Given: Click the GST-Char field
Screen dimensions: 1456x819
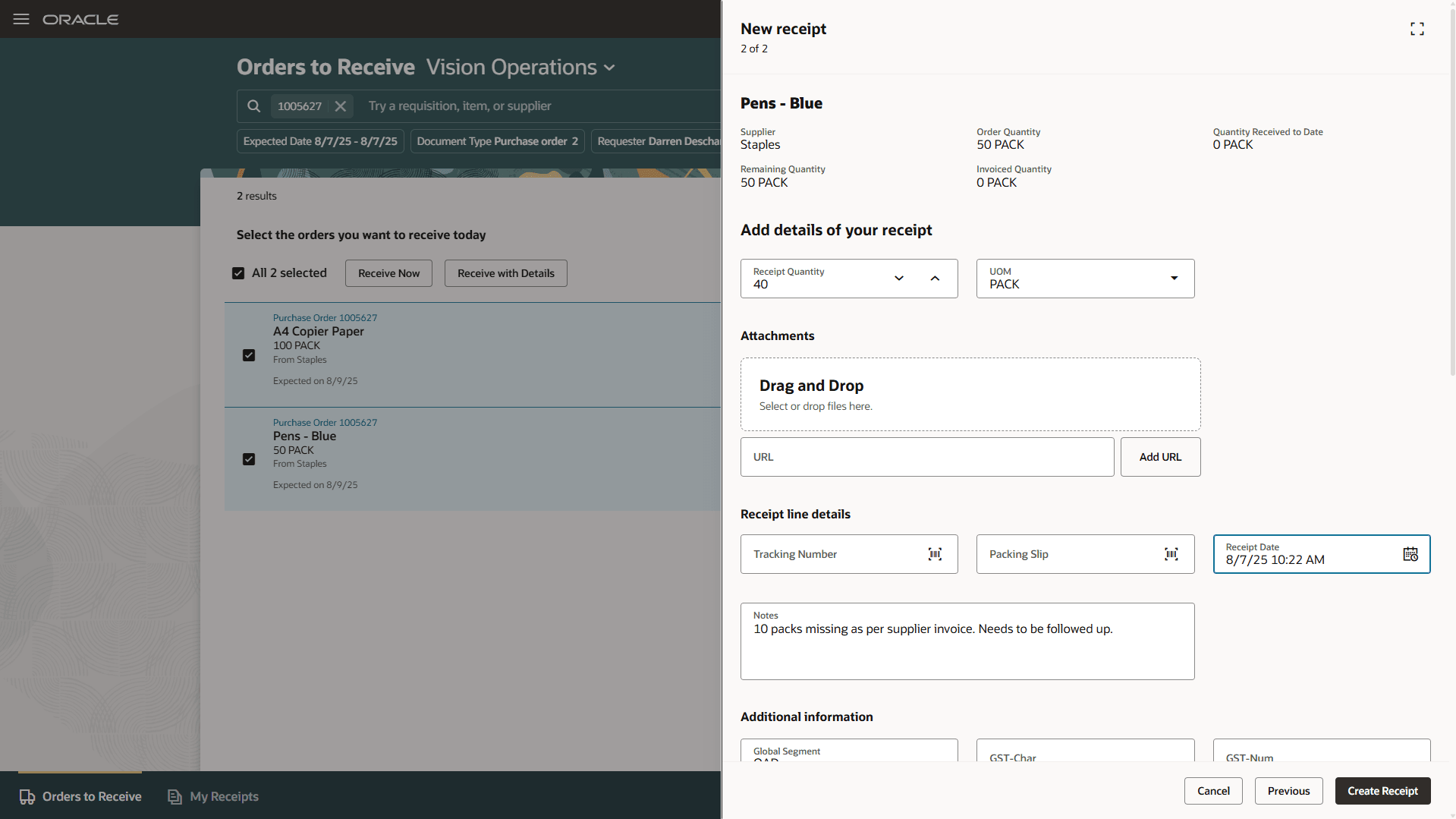Looking at the screenshot, I should [x=1085, y=751].
